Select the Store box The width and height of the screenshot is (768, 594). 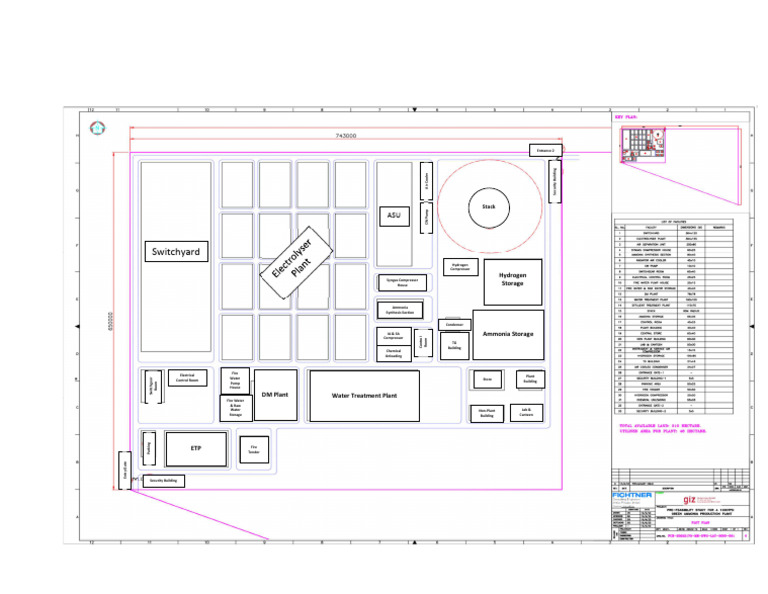(x=487, y=380)
